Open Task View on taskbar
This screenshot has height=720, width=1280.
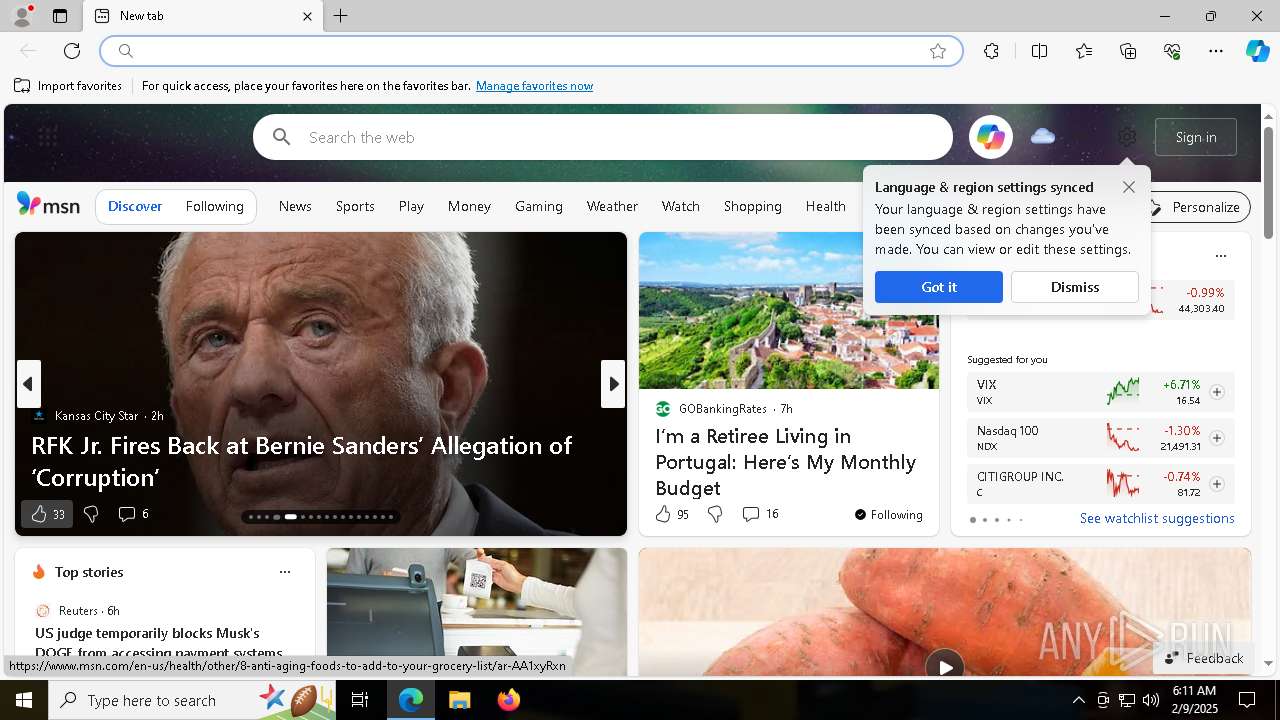[x=360, y=700]
